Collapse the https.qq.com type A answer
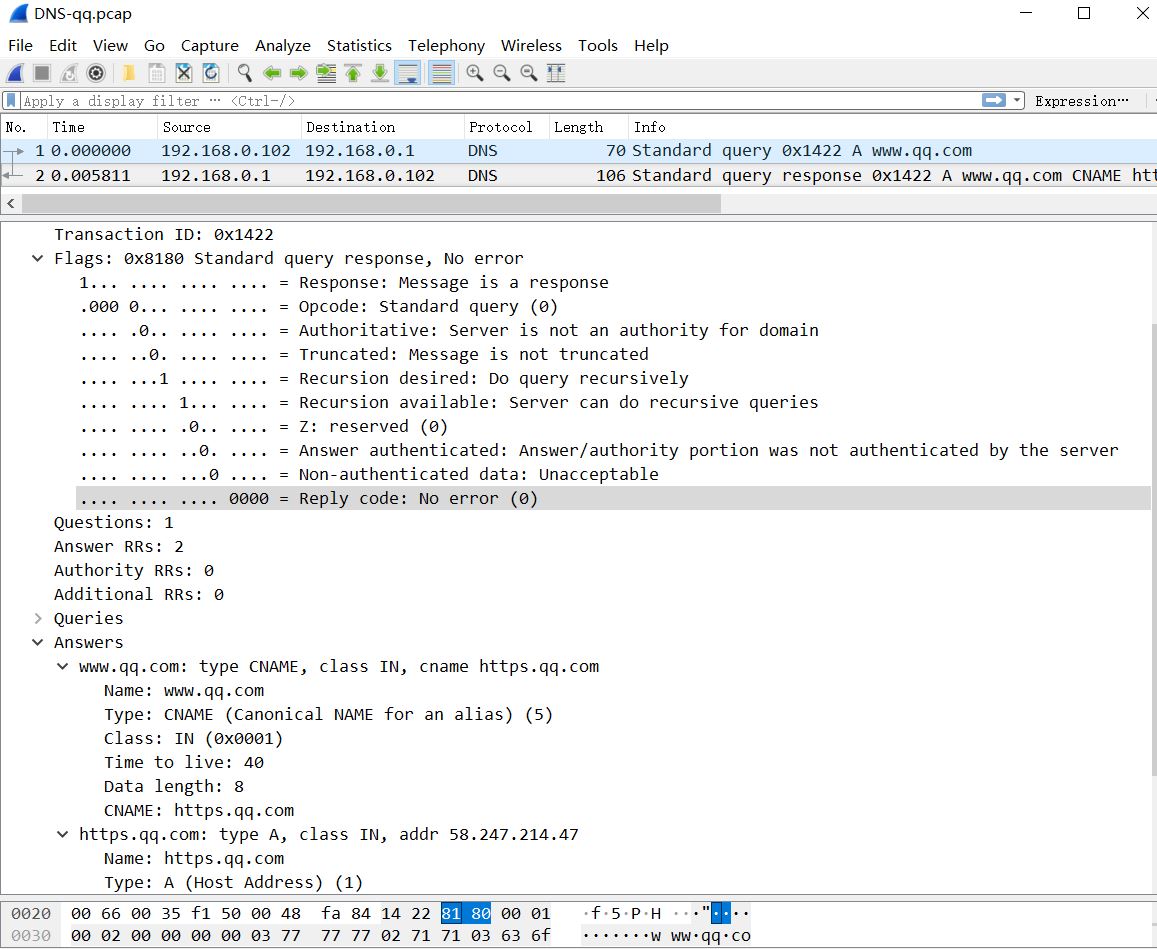 63,834
